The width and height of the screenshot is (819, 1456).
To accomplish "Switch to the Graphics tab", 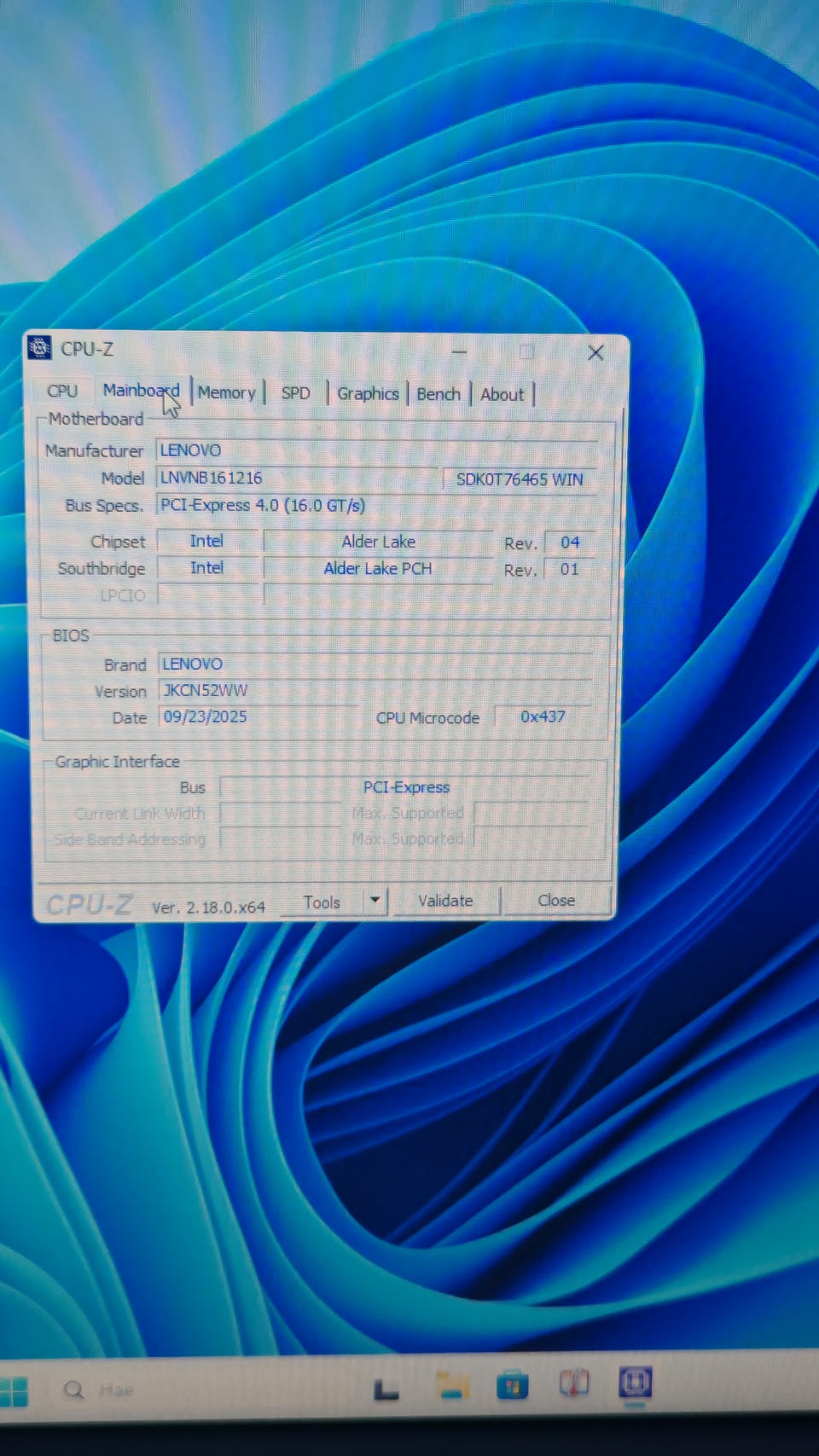I will [x=368, y=393].
